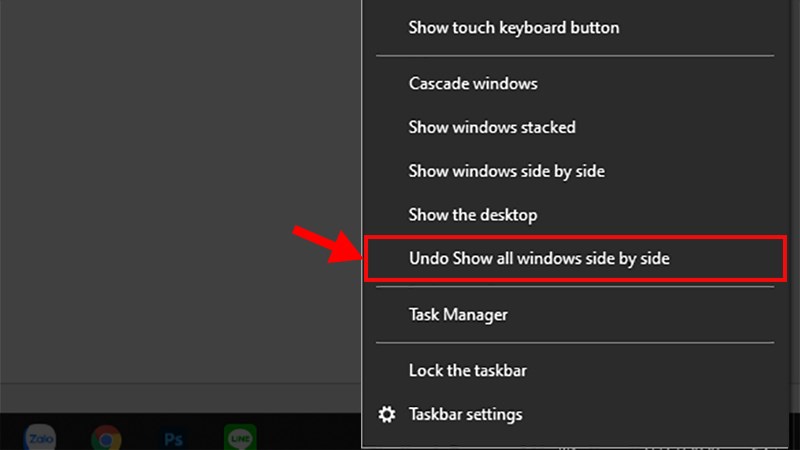The height and width of the screenshot is (450, 800).
Task: Click the empty taskbar space between Chrome and Ps
Action: [x=140, y=432]
